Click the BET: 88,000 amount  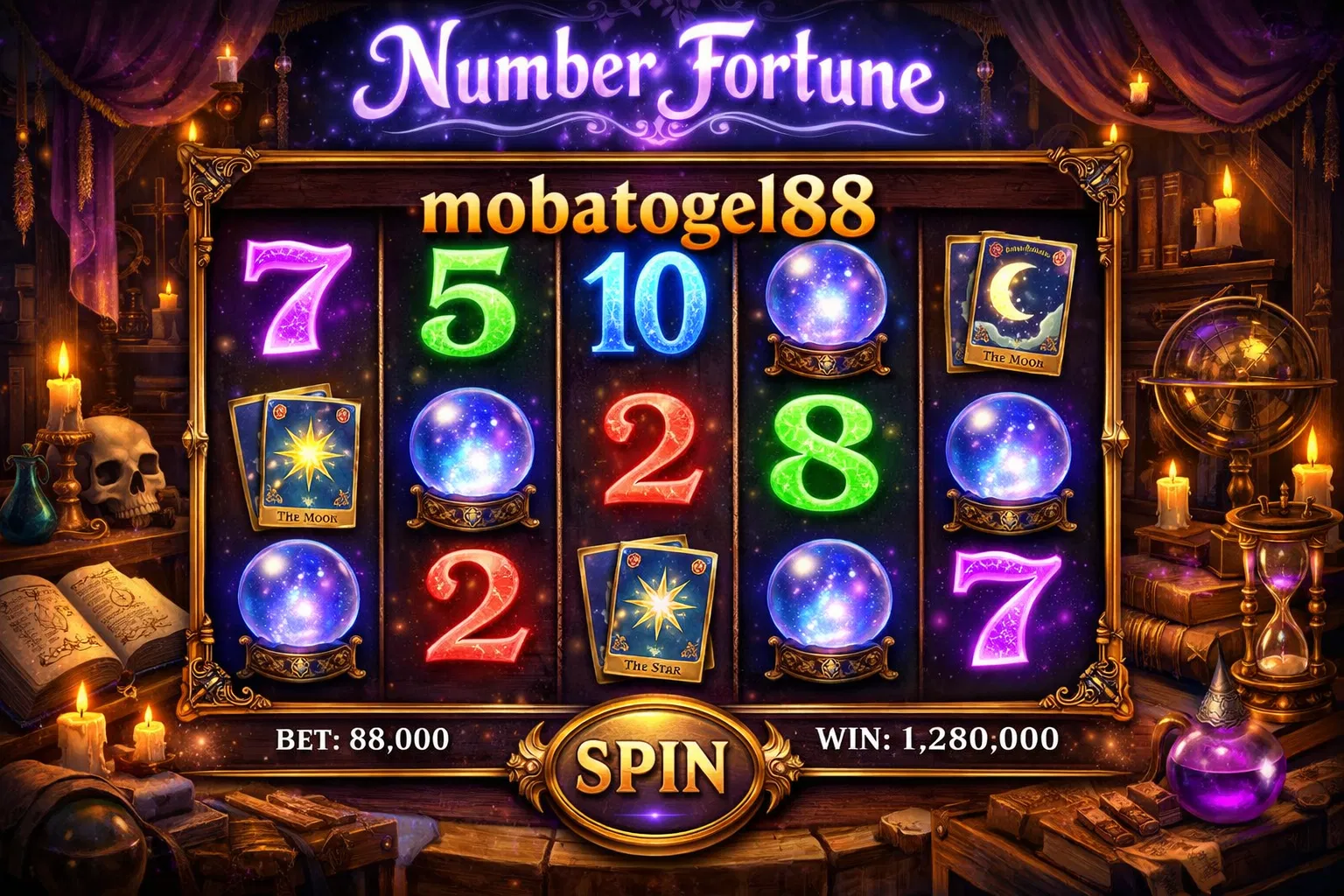pyautogui.click(x=362, y=738)
